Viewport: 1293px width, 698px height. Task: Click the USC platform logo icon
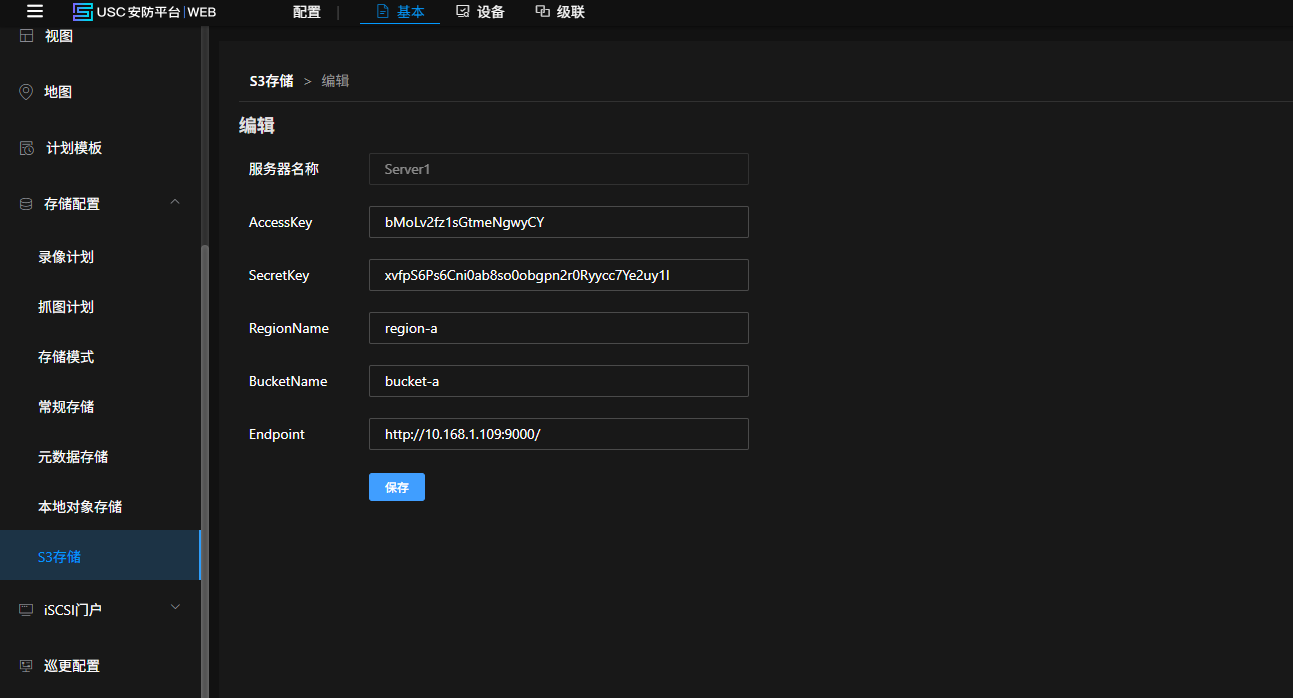click(83, 12)
